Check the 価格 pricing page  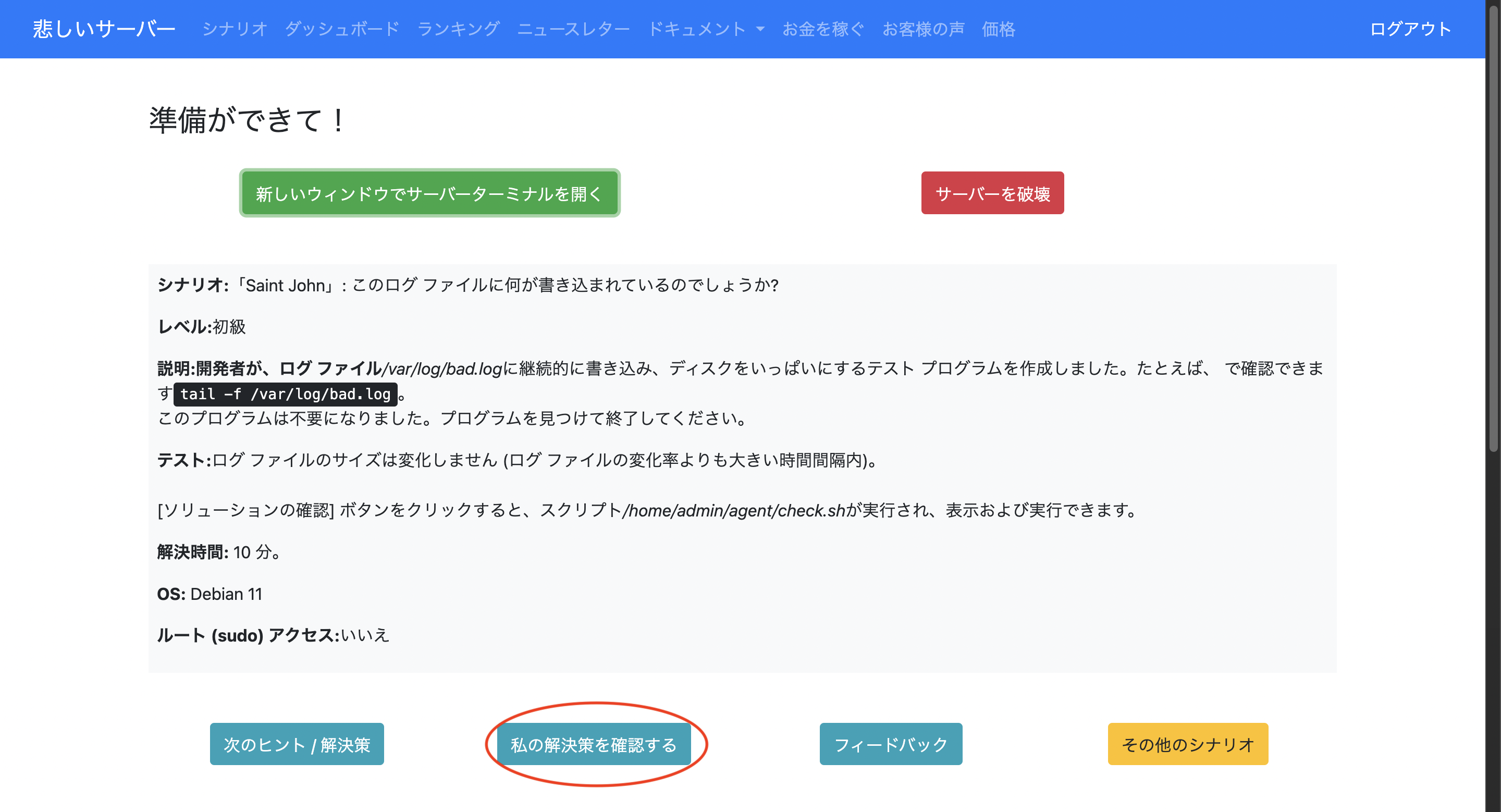(x=998, y=29)
